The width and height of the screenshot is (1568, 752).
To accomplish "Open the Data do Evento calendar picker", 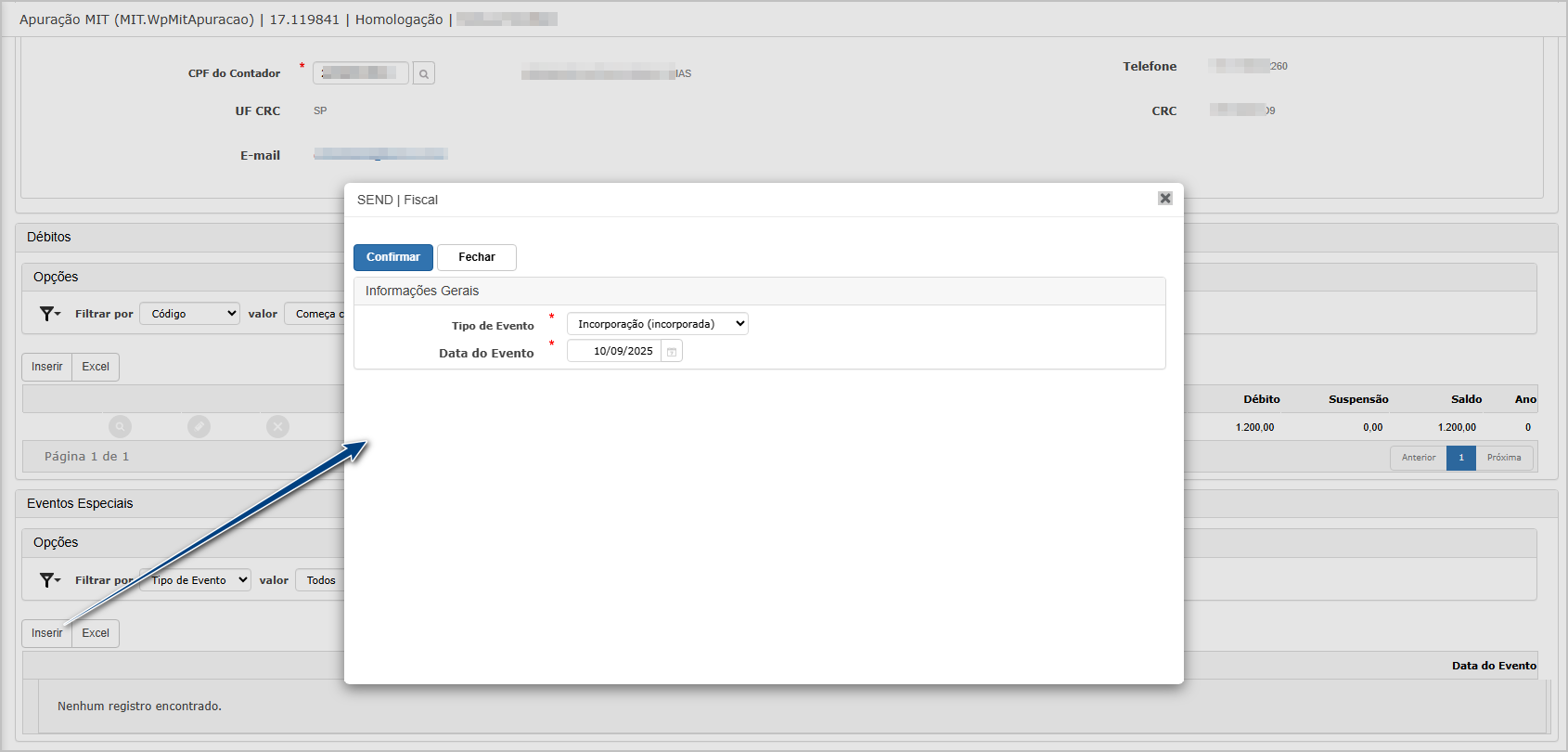I will coord(672,351).
